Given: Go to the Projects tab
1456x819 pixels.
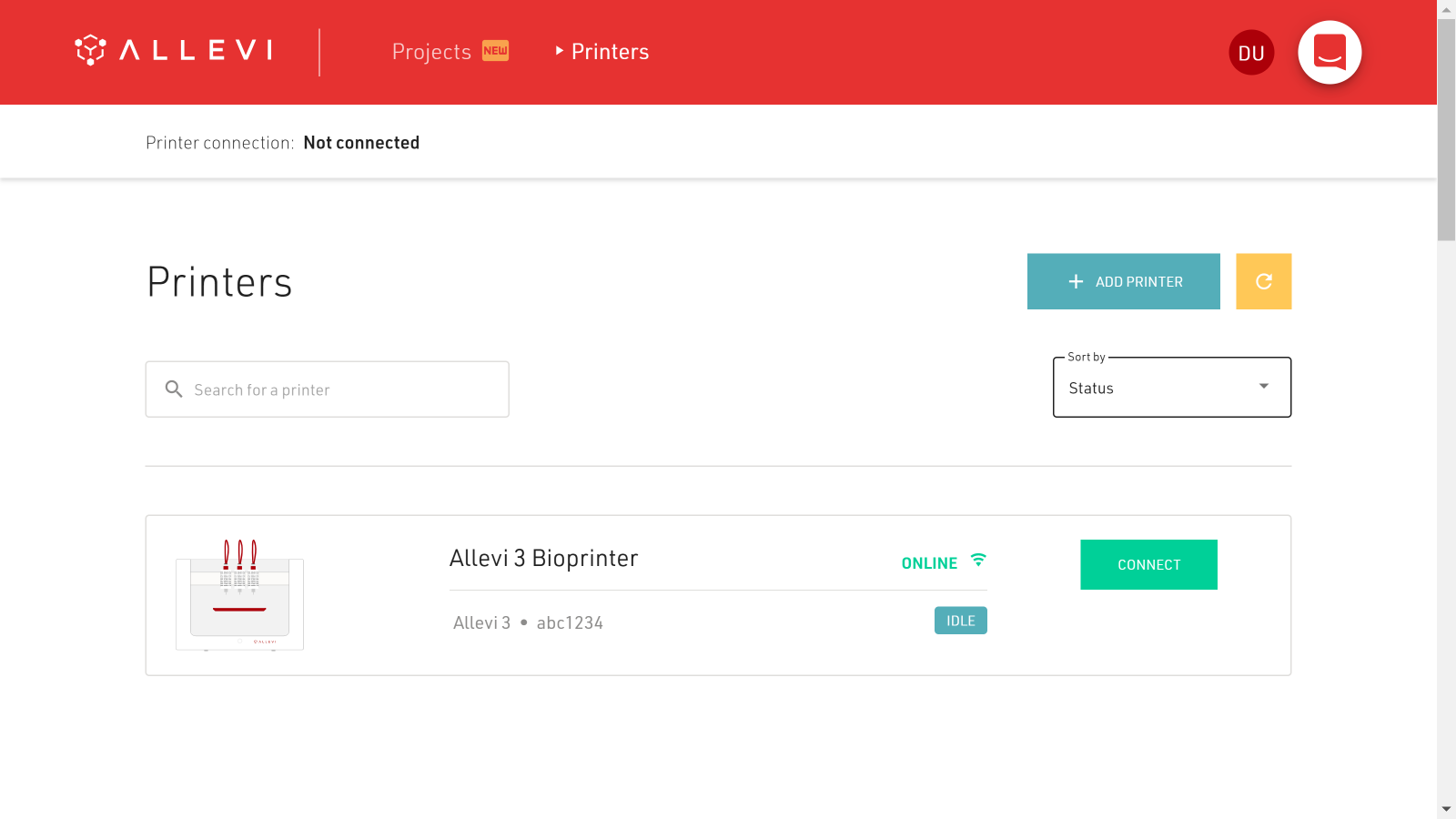Looking at the screenshot, I should pyautogui.click(x=431, y=52).
